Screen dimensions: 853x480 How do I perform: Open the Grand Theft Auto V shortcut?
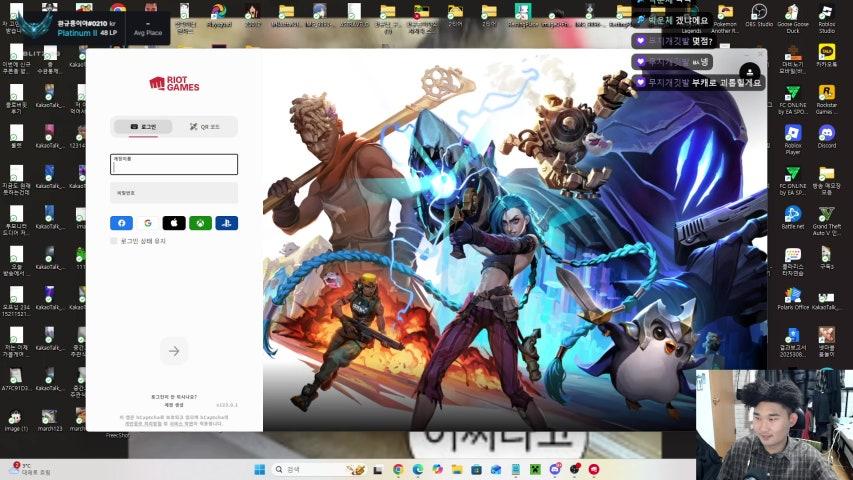tap(827, 221)
